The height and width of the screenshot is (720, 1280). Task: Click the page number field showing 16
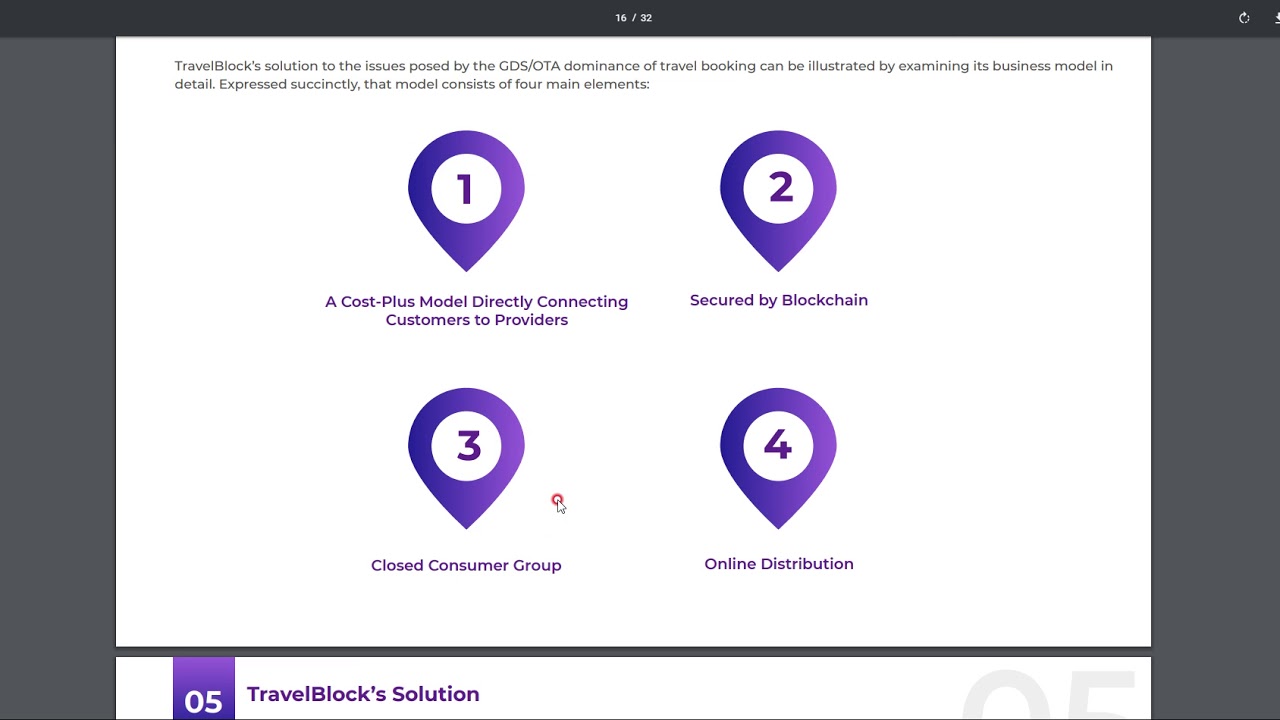point(621,18)
